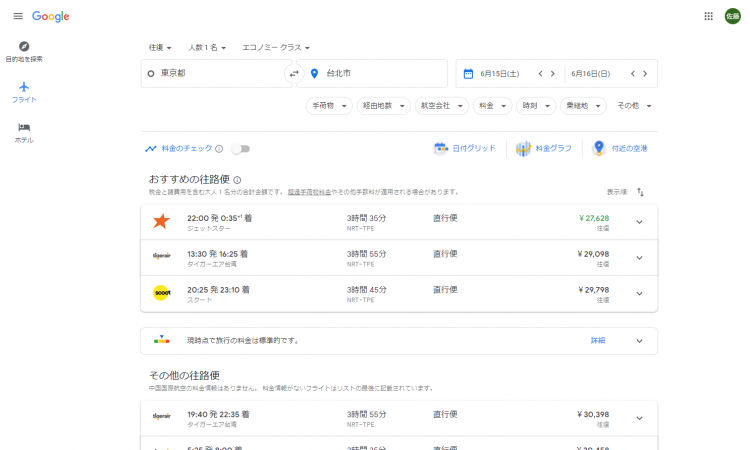Open the エコノミークラス class dropdown

[276, 47]
